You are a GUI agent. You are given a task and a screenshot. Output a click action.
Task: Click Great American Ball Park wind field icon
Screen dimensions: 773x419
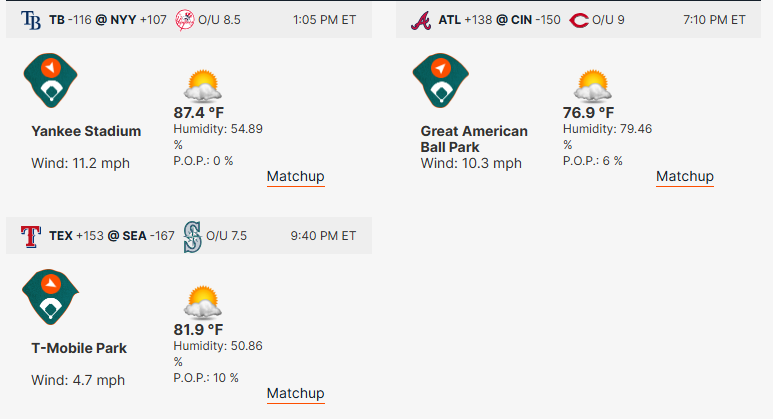click(440, 80)
